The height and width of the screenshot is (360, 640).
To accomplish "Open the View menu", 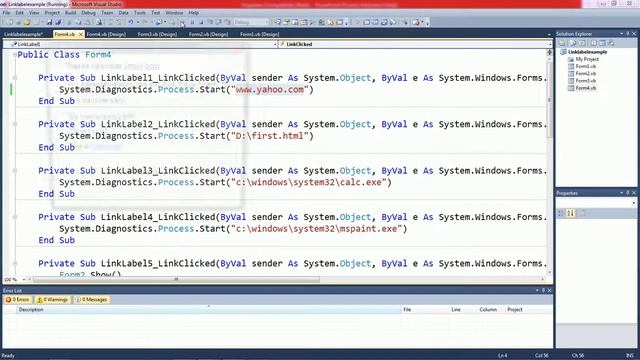I will [x=34, y=13].
